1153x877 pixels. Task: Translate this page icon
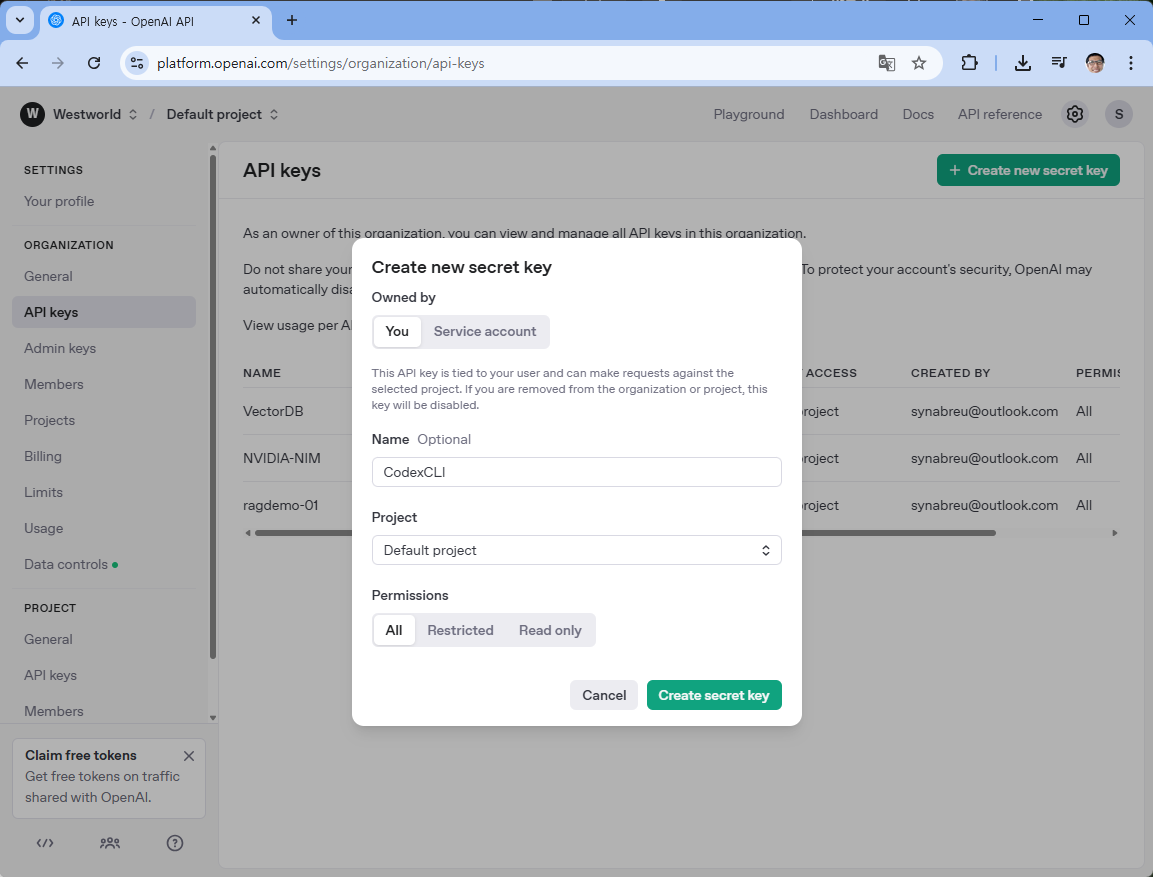point(887,63)
